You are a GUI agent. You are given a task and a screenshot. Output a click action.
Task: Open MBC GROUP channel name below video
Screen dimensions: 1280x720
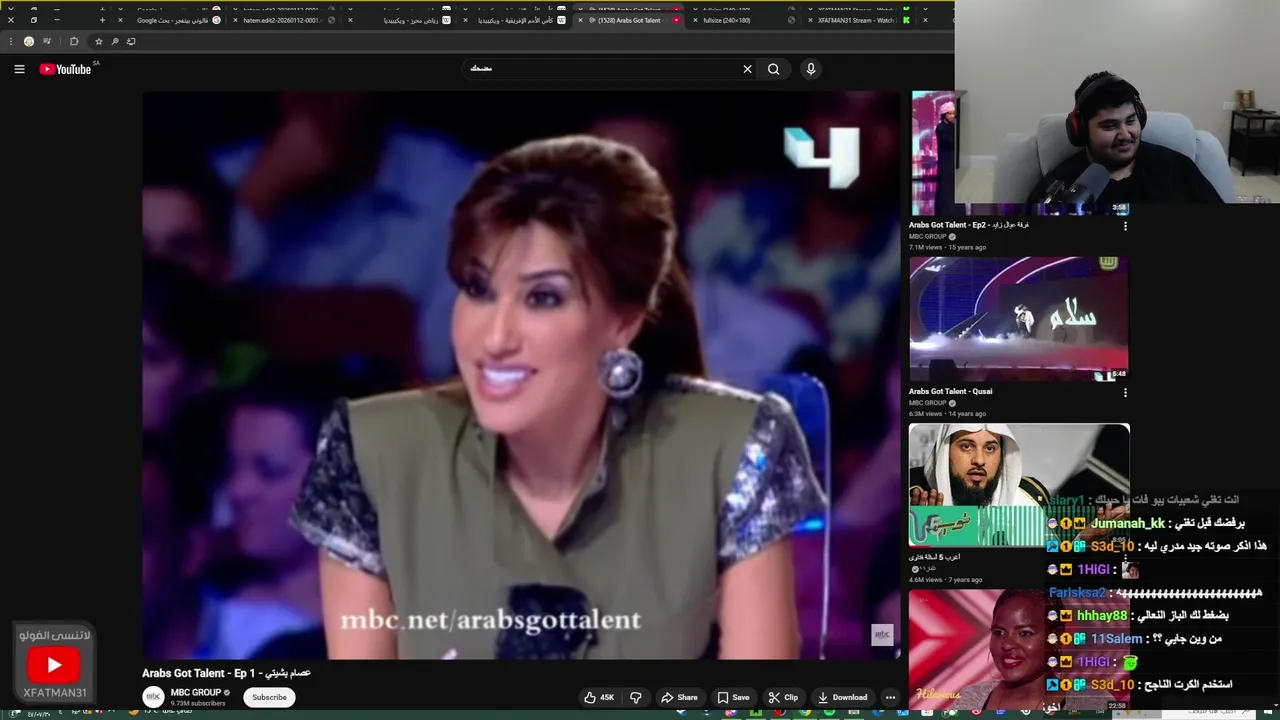click(x=195, y=692)
